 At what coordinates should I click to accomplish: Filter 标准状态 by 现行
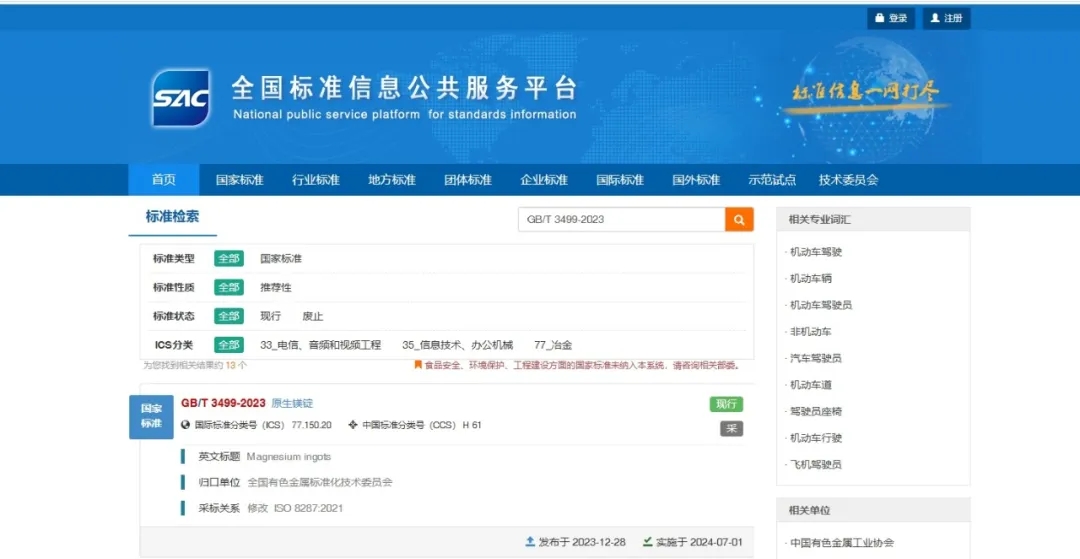click(270, 316)
